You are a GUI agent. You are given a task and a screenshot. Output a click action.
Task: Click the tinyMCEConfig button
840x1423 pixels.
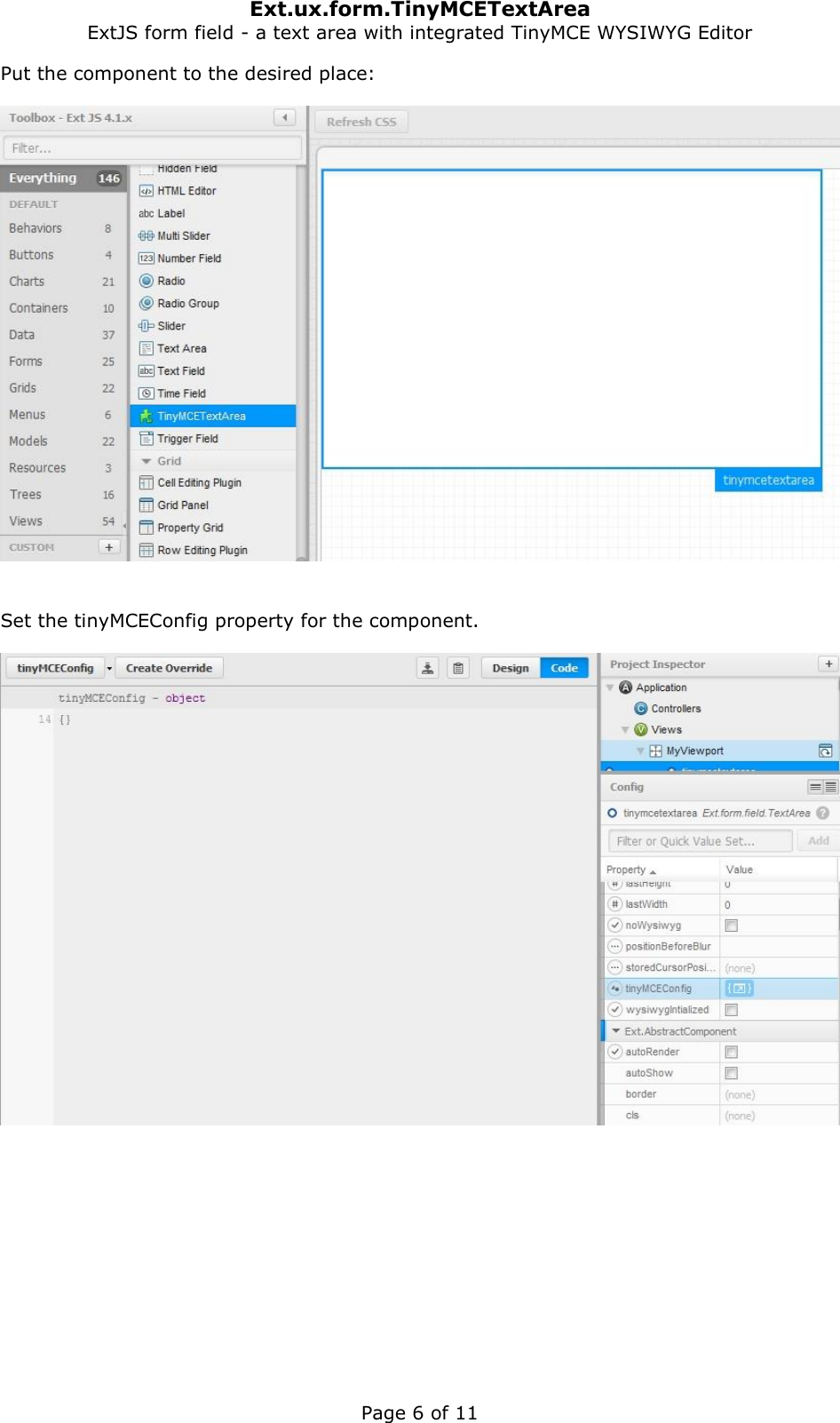tap(55, 668)
